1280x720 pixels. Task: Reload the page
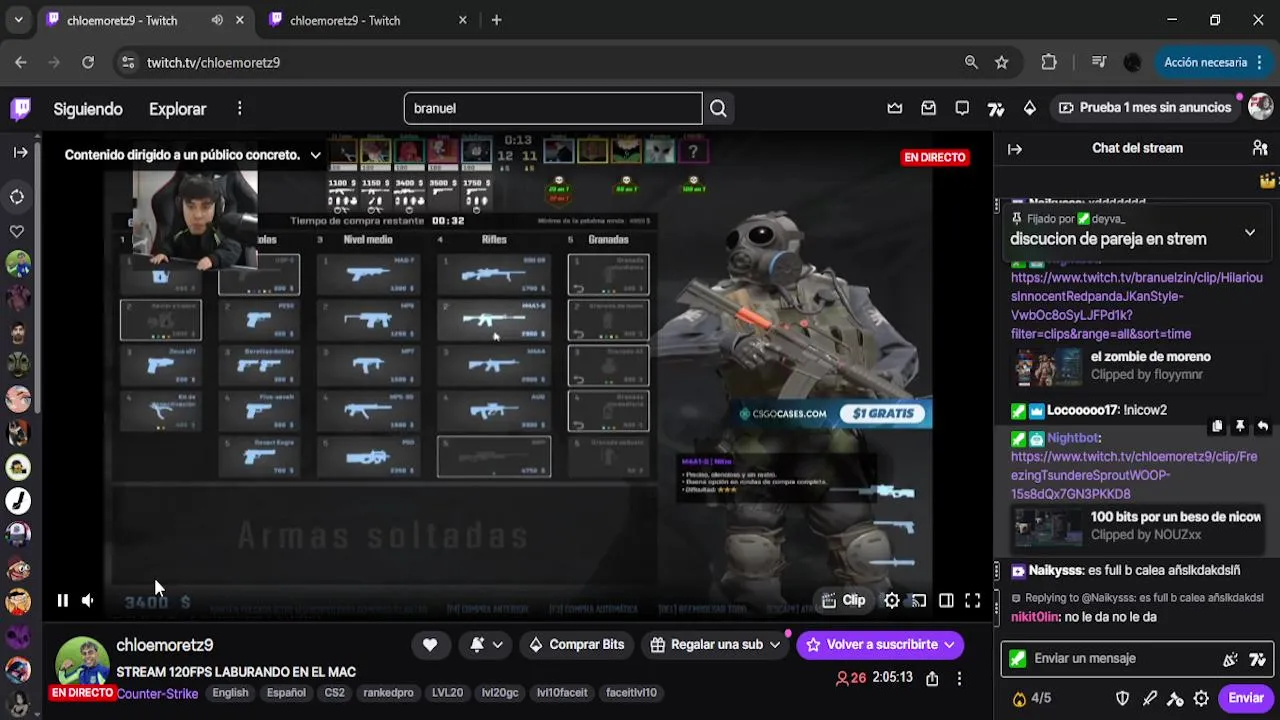88,62
